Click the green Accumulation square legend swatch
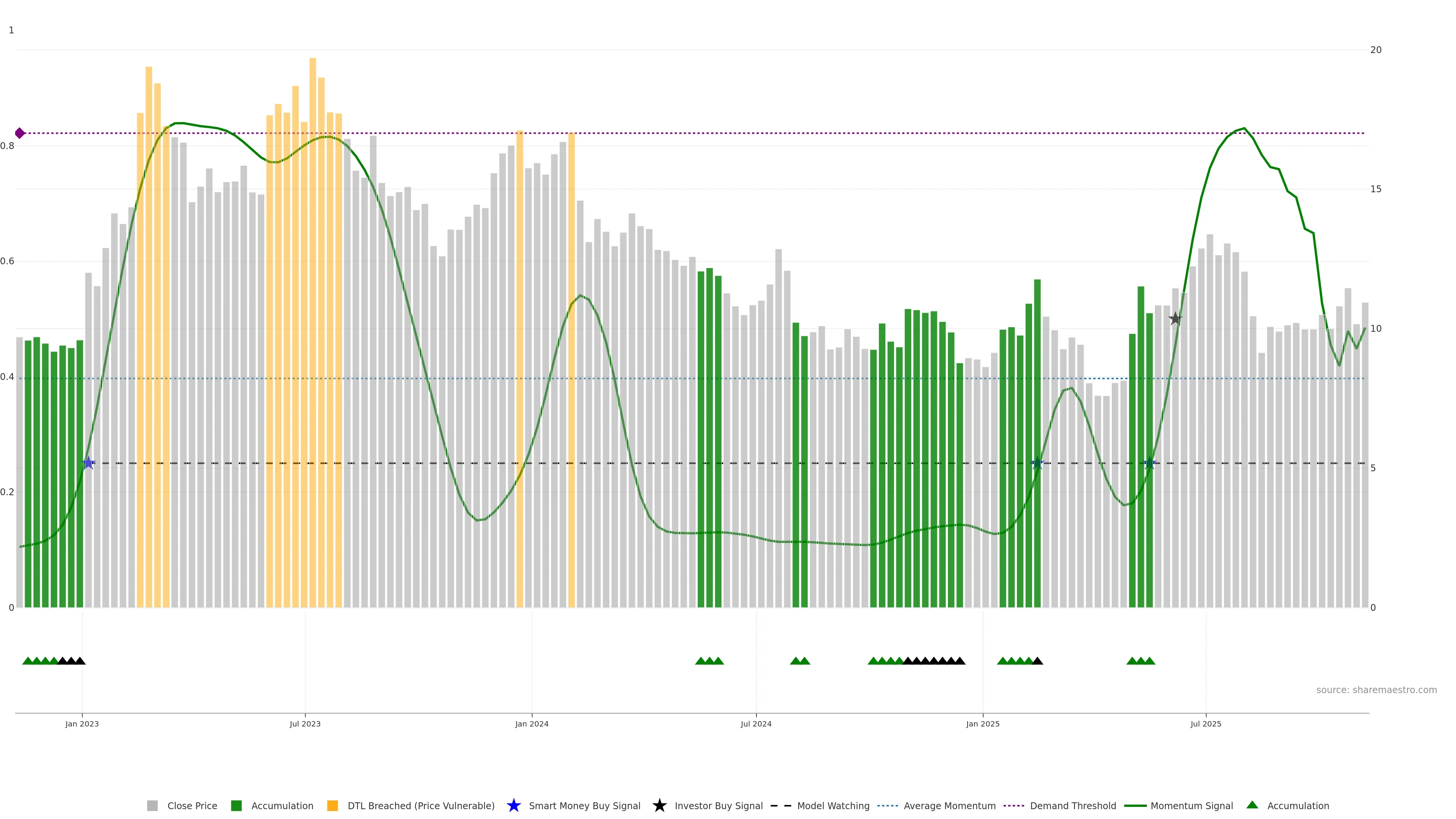This screenshot has width=1456, height=819. pyautogui.click(x=236, y=805)
